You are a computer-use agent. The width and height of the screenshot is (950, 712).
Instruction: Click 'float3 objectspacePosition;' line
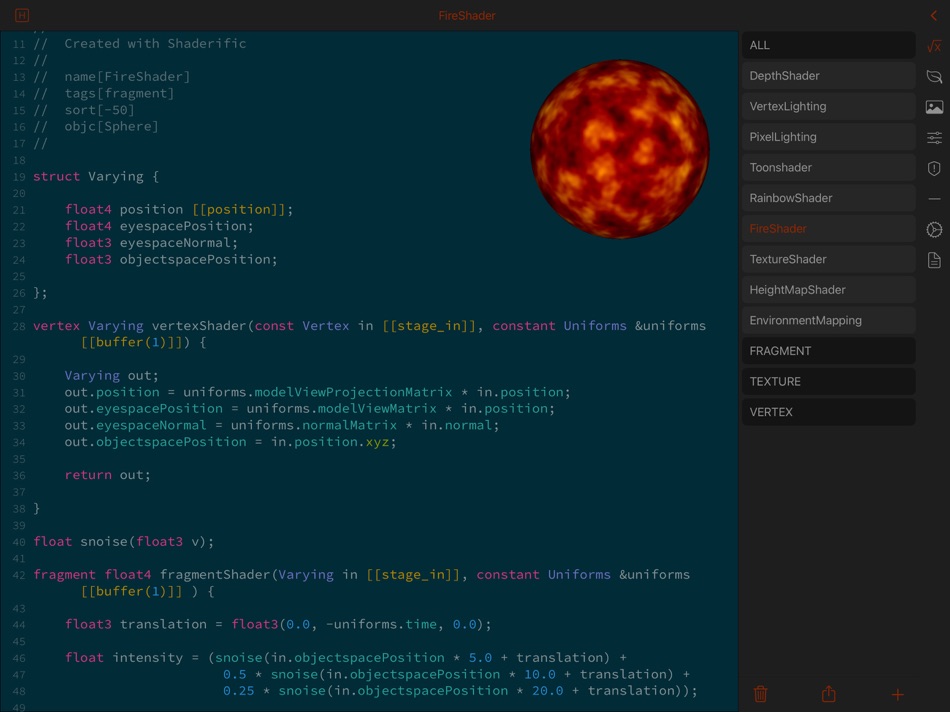click(171, 259)
